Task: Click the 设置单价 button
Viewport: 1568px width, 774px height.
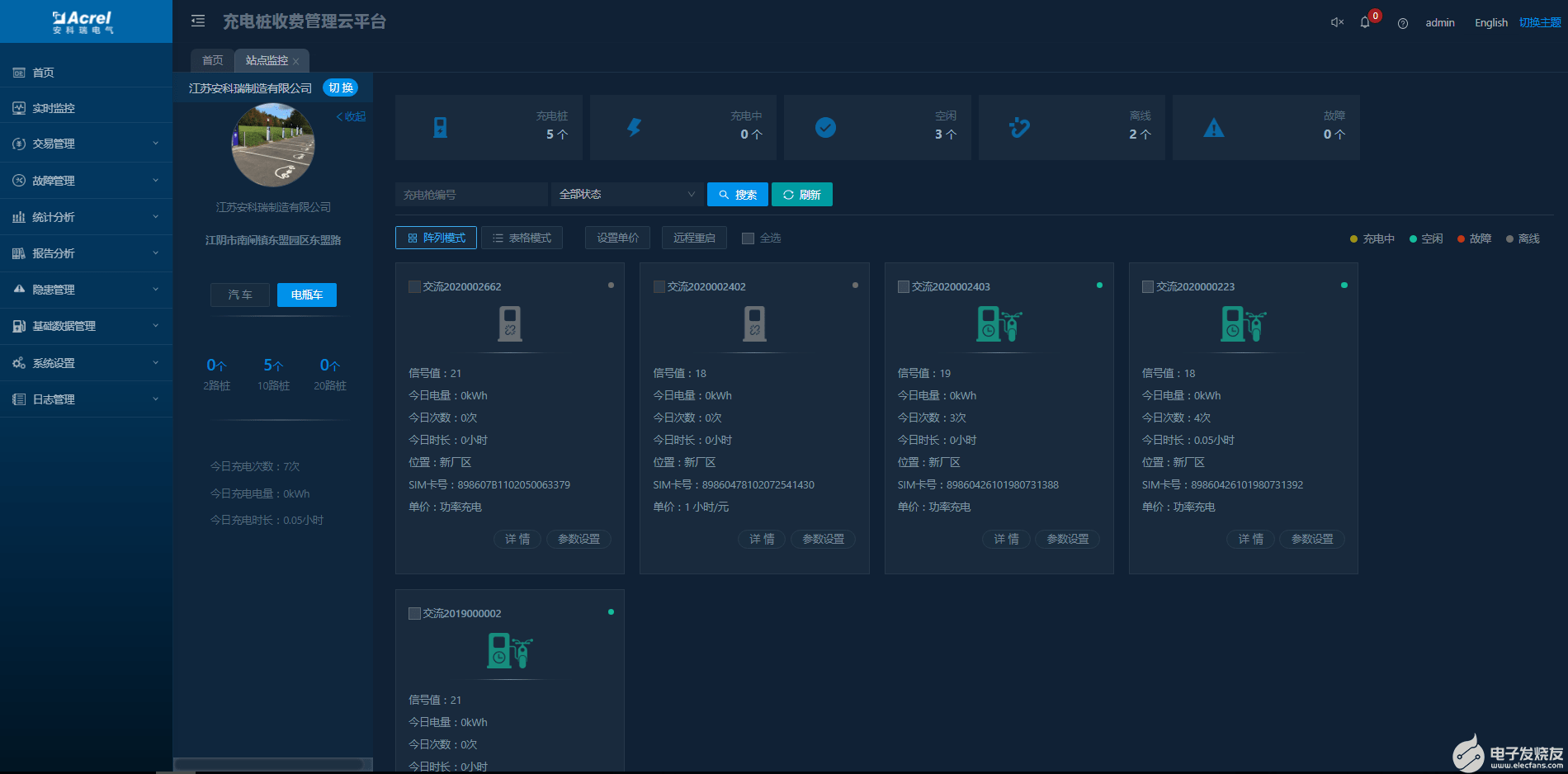Action: [618, 238]
